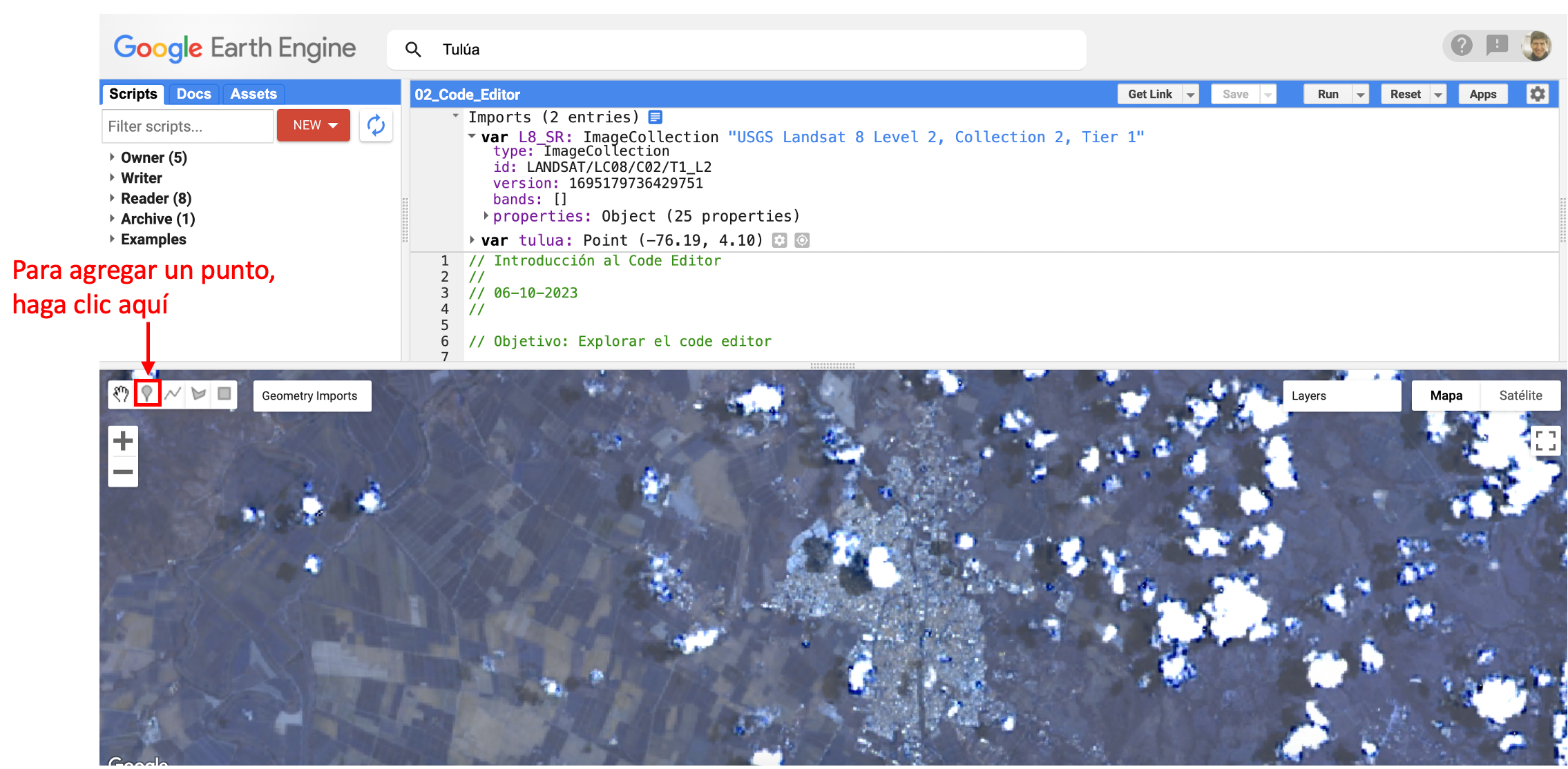Click the Reset button
Image resolution: width=1568 pixels, height=769 pixels.
1405,95
